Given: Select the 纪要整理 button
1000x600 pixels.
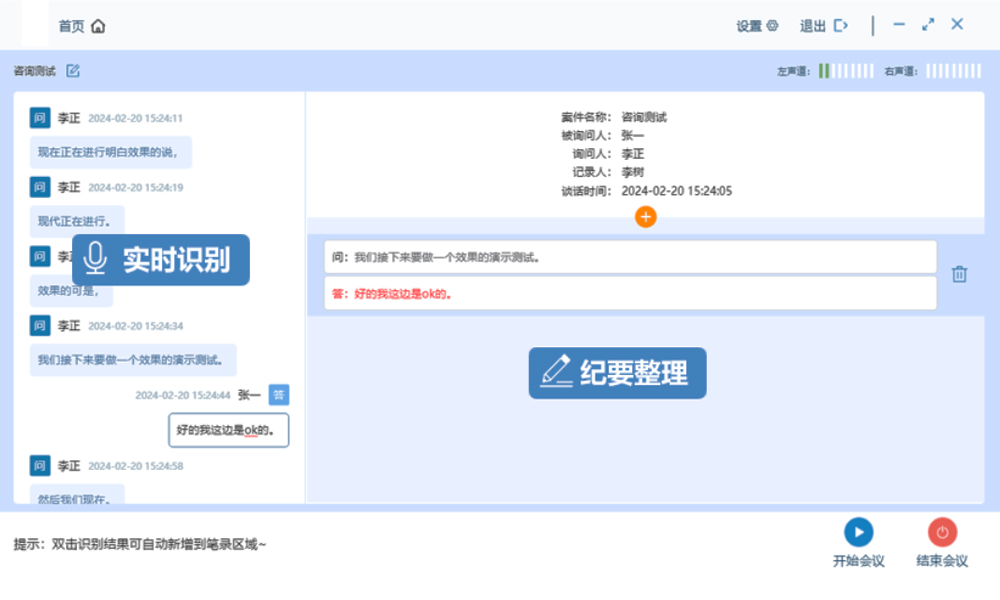Looking at the screenshot, I should [x=617, y=373].
